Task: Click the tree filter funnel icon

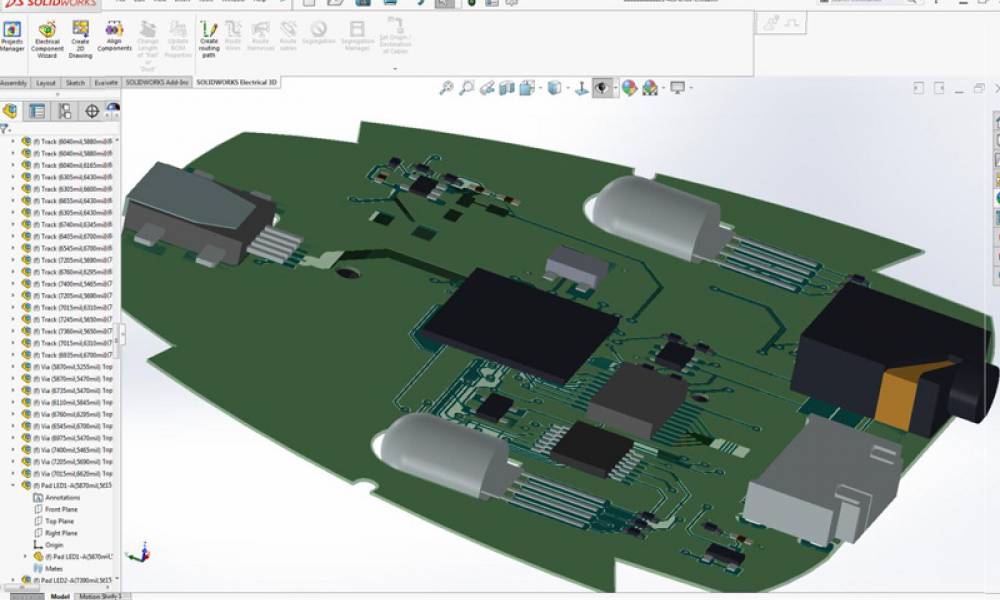Action: click(4, 129)
